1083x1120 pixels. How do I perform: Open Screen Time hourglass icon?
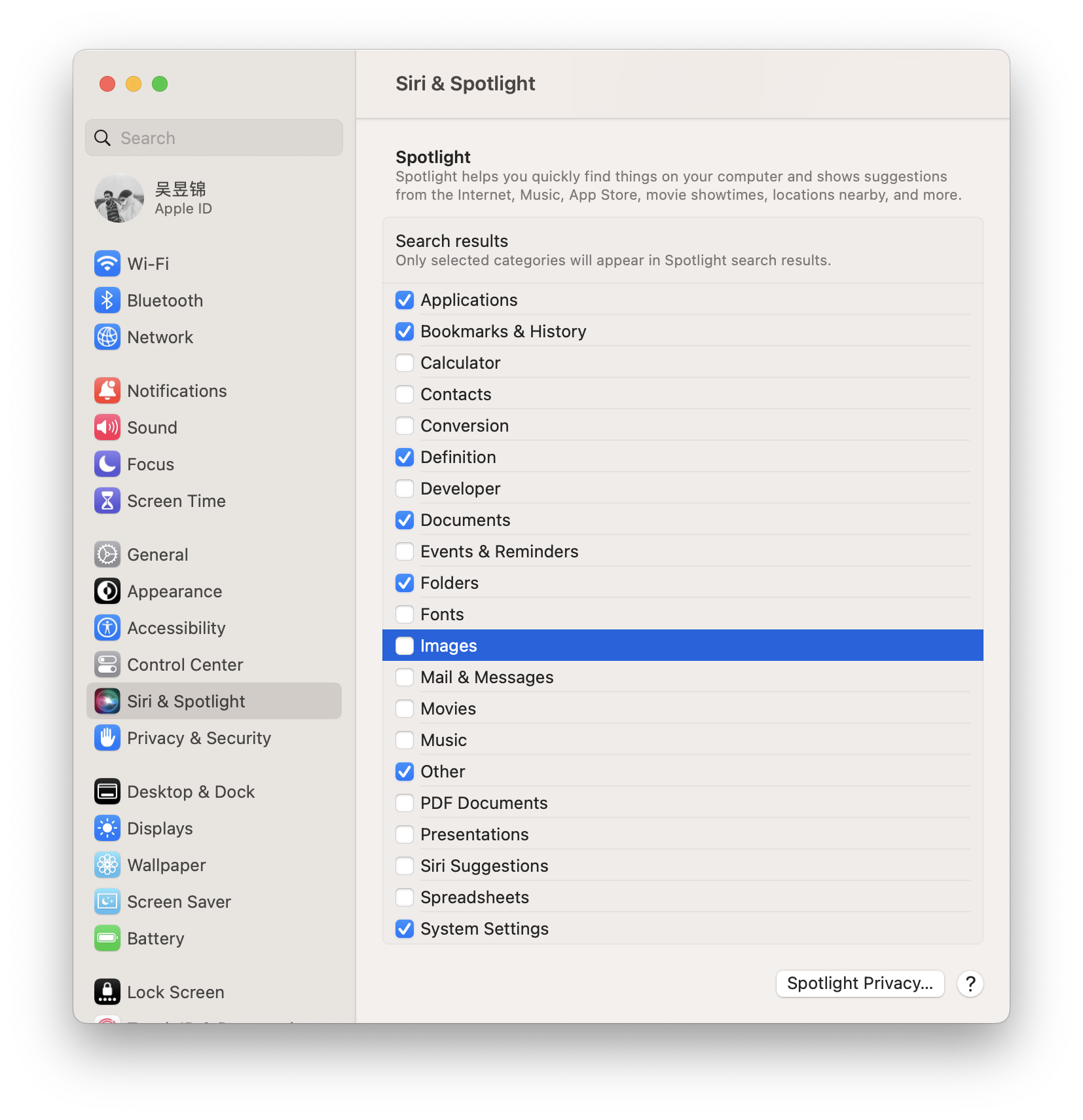107,500
